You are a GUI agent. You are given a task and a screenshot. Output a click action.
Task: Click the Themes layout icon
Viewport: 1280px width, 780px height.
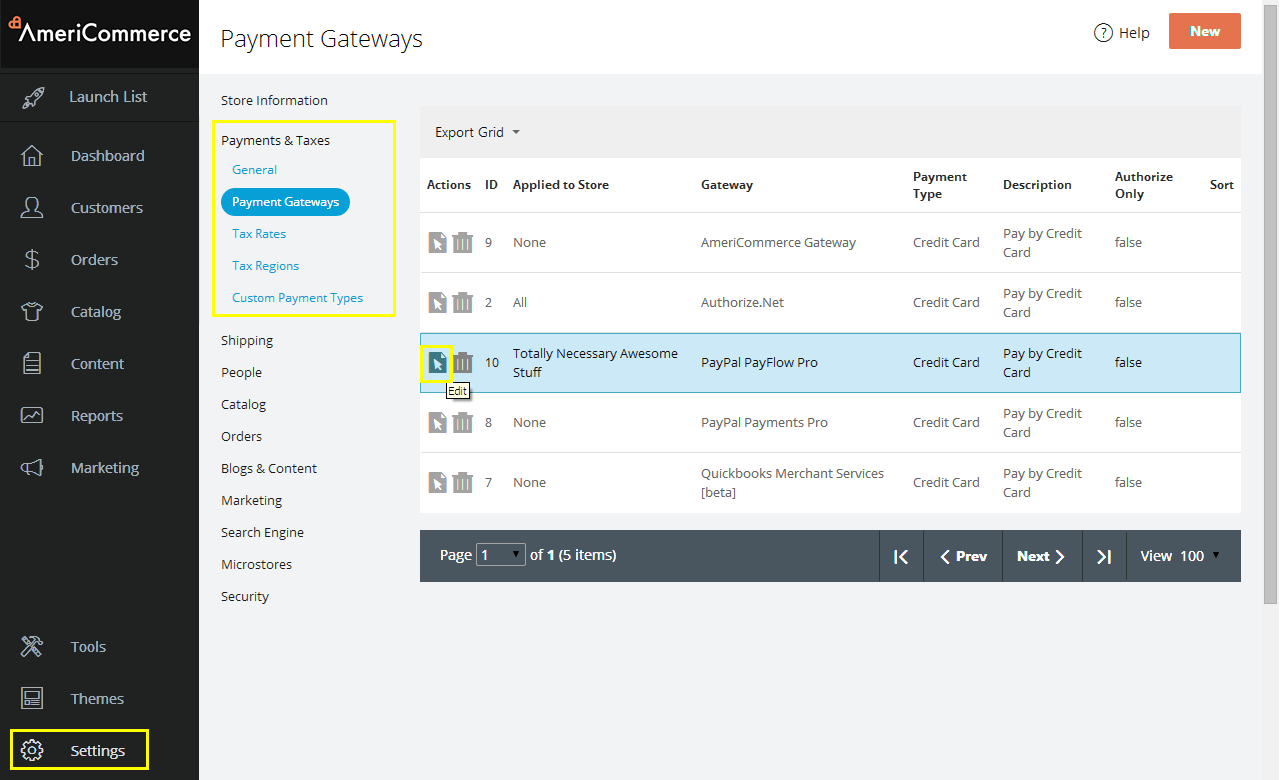tap(32, 699)
